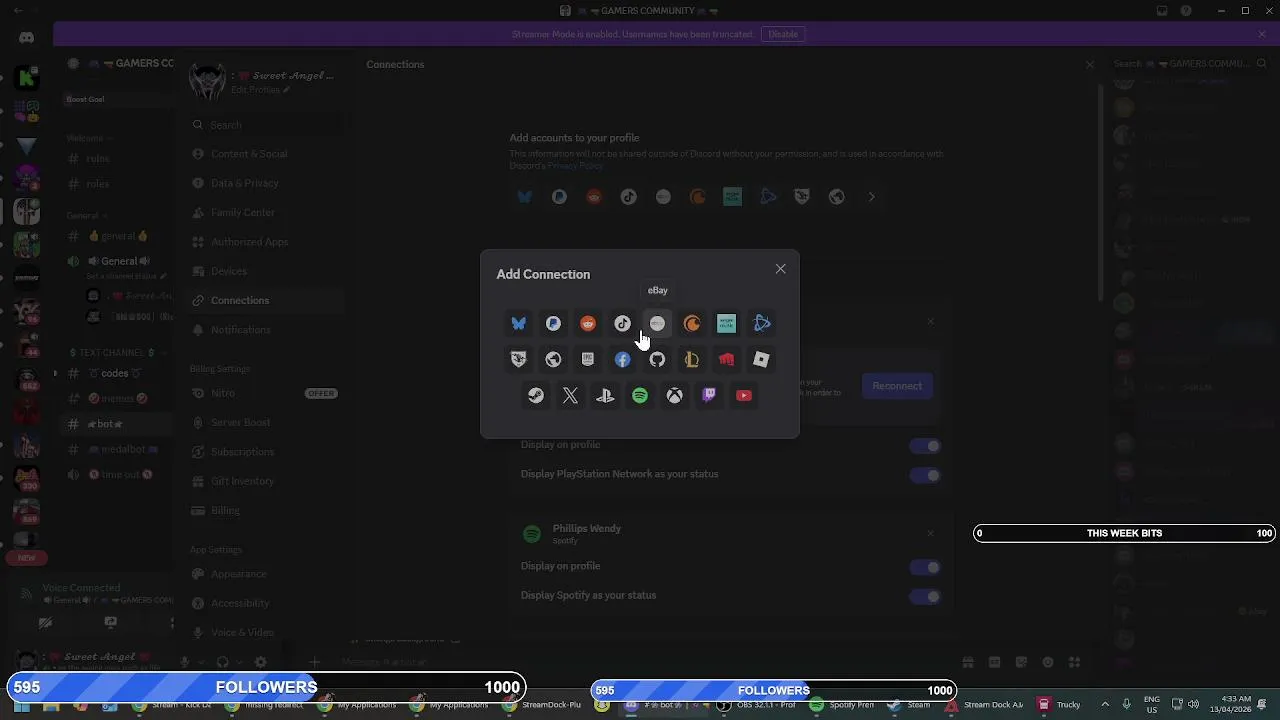Click the Steam icon in Add Connection dialog
Viewport: 1280px width, 720px height.
(536, 395)
